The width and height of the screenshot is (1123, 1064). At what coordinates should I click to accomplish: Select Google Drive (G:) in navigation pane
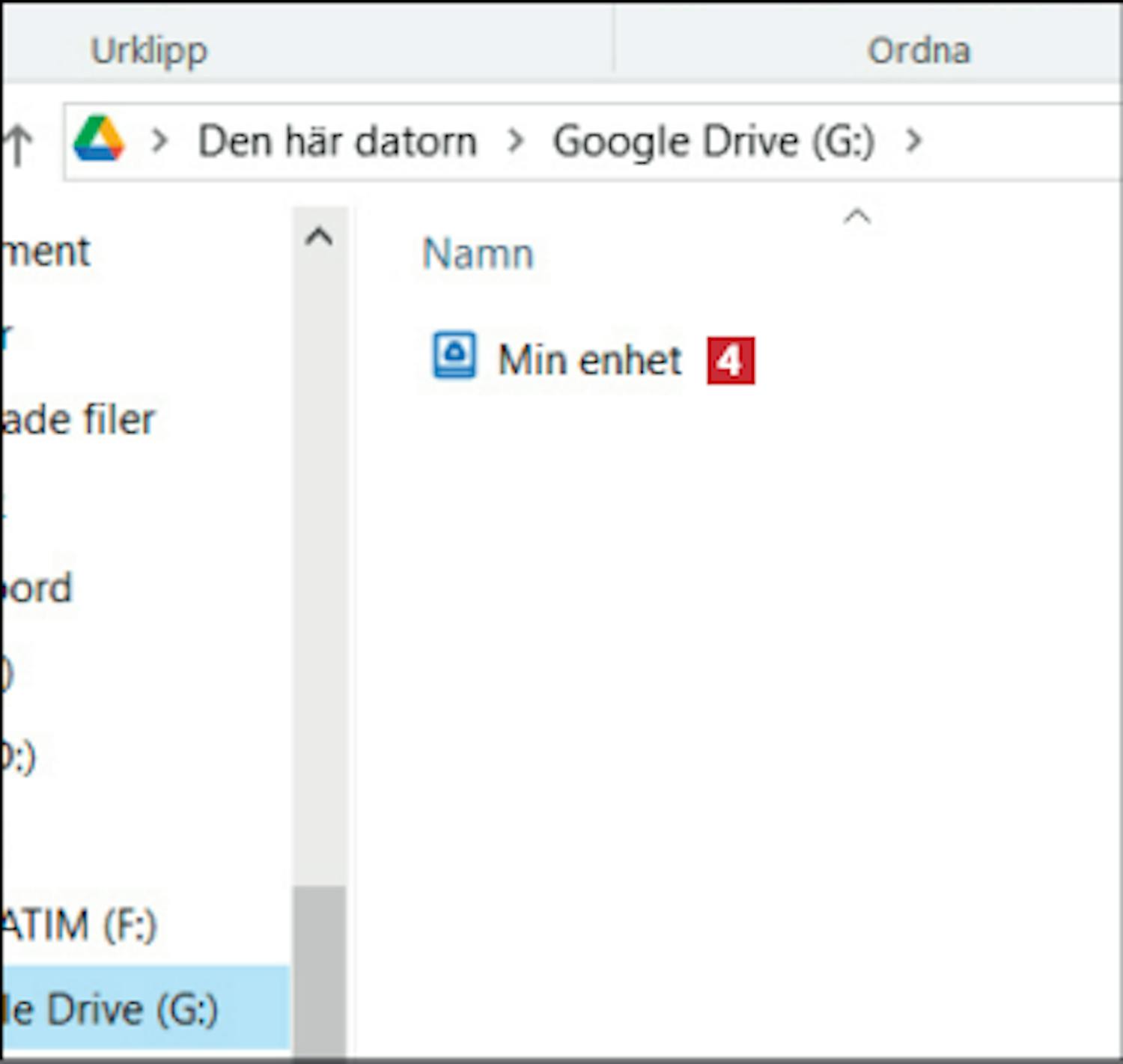tap(112, 1008)
